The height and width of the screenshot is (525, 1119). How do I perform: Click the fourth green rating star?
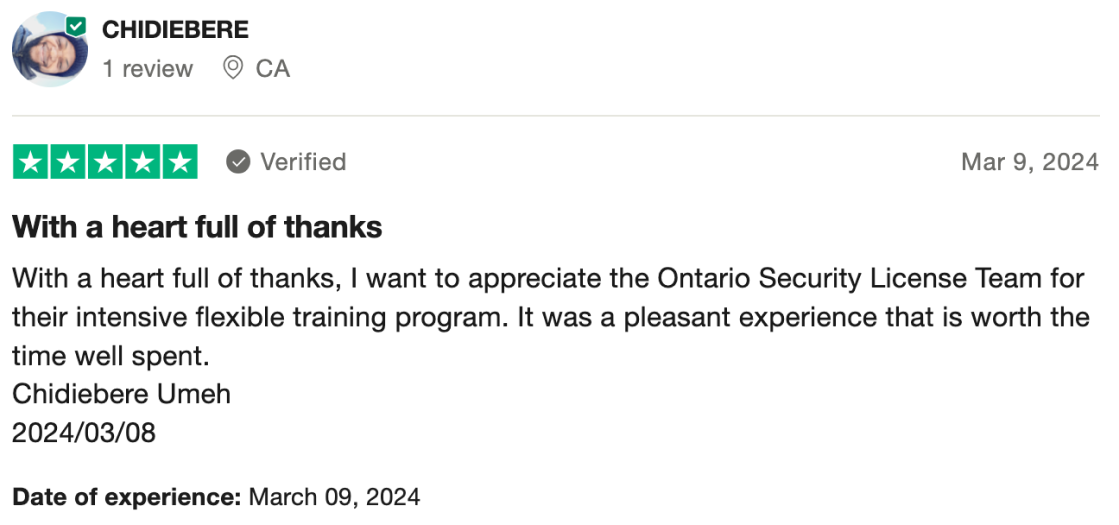point(142,162)
